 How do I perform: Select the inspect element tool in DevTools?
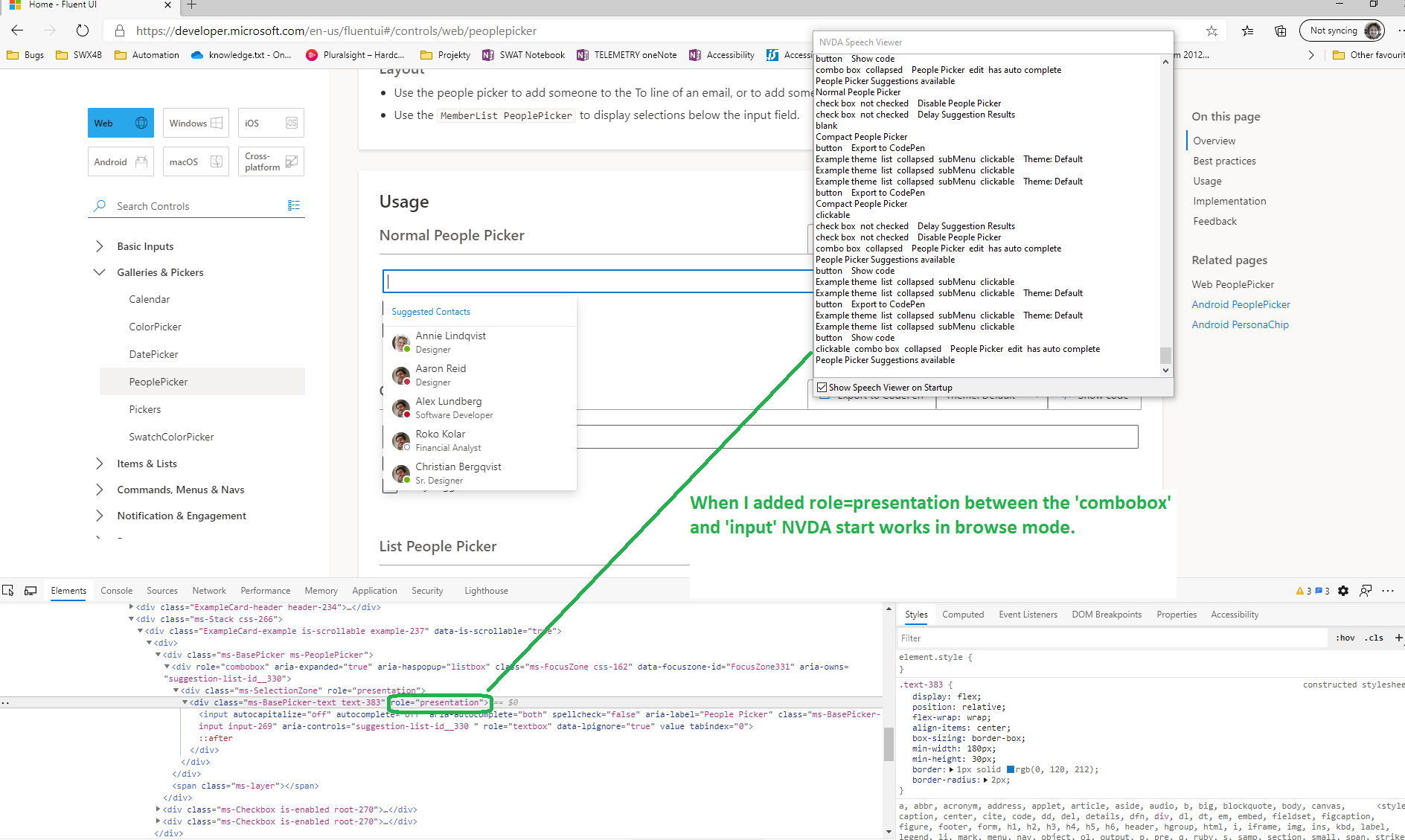[x=8, y=590]
